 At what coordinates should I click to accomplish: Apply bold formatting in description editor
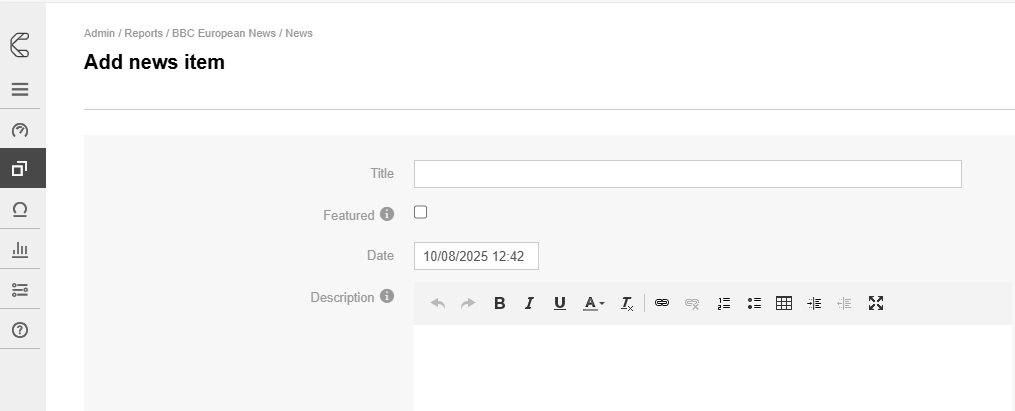coord(500,304)
